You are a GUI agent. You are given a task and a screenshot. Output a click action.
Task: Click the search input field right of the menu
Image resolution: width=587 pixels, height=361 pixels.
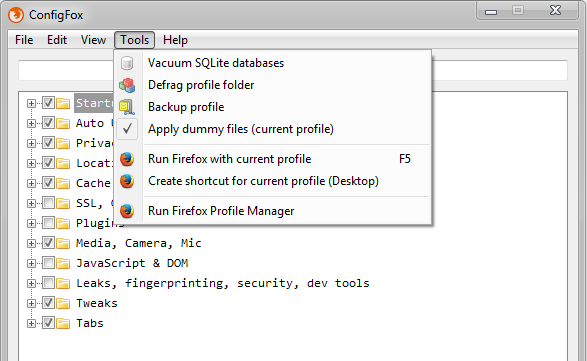[x=500, y=70]
